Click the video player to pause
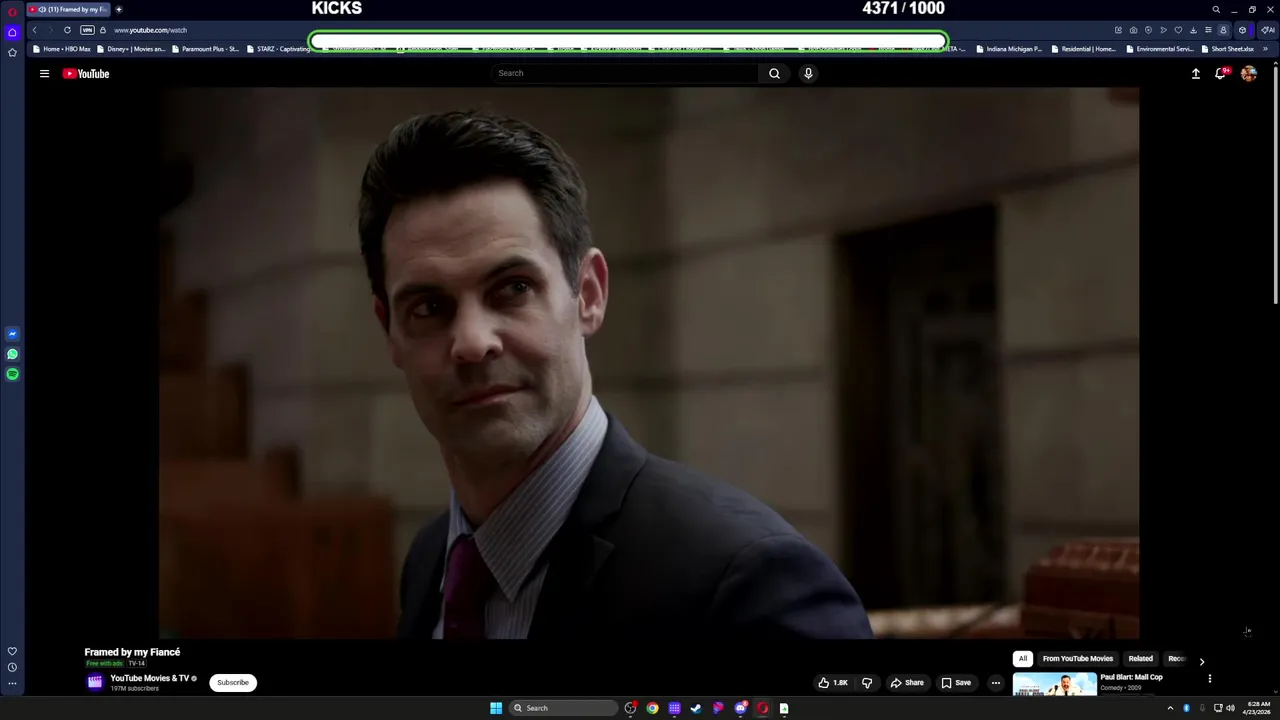The image size is (1280, 720). (648, 362)
